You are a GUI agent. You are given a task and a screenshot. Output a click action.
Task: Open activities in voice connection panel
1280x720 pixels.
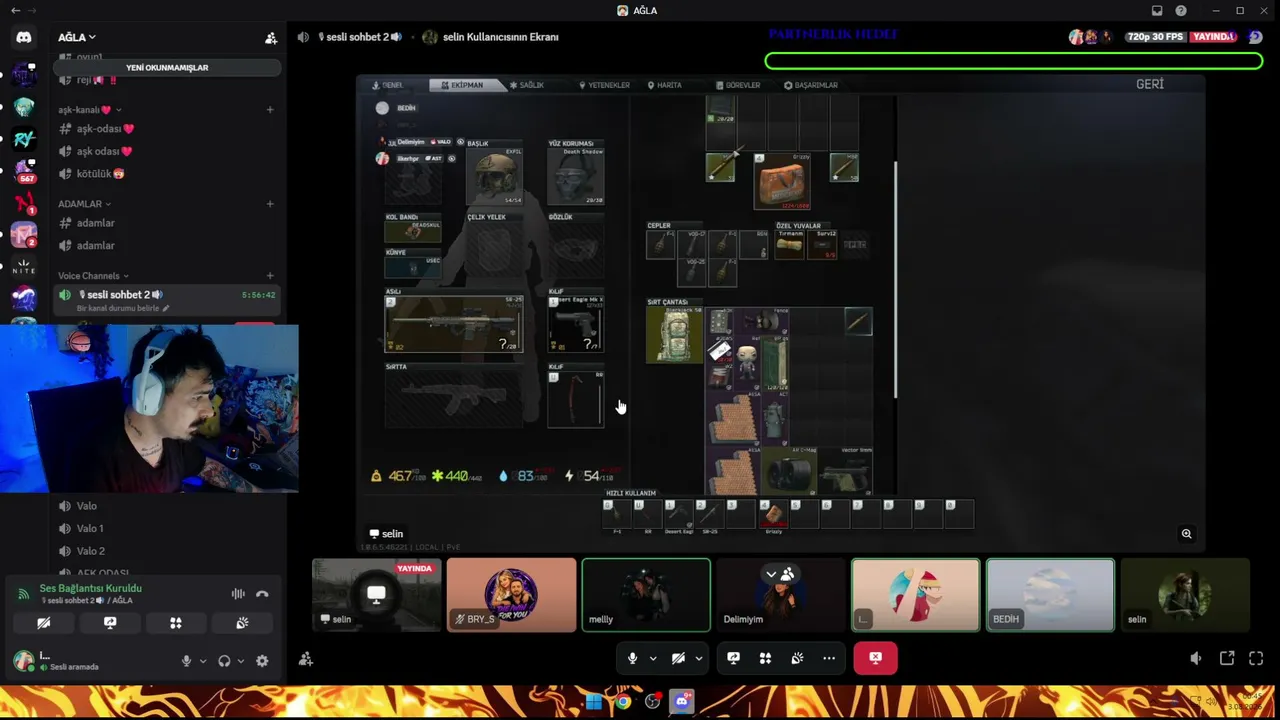click(x=176, y=623)
